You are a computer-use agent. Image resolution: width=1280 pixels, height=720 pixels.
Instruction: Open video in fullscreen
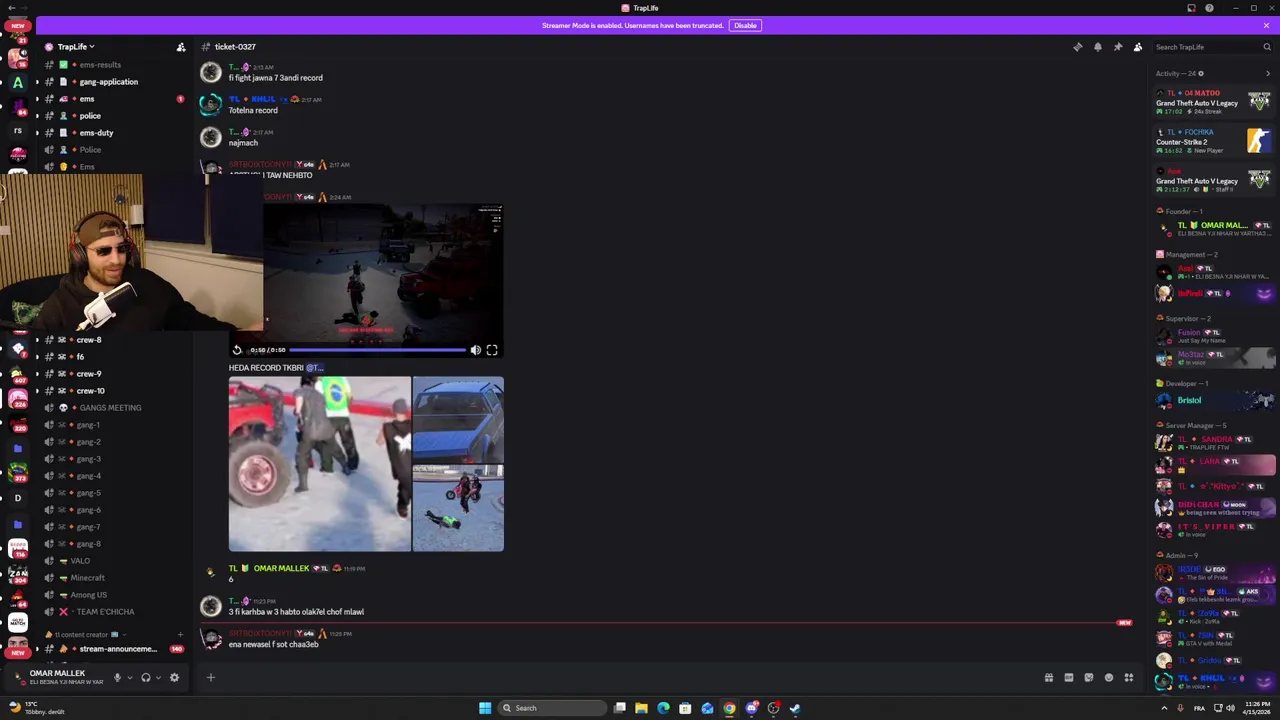pos(492,350)
